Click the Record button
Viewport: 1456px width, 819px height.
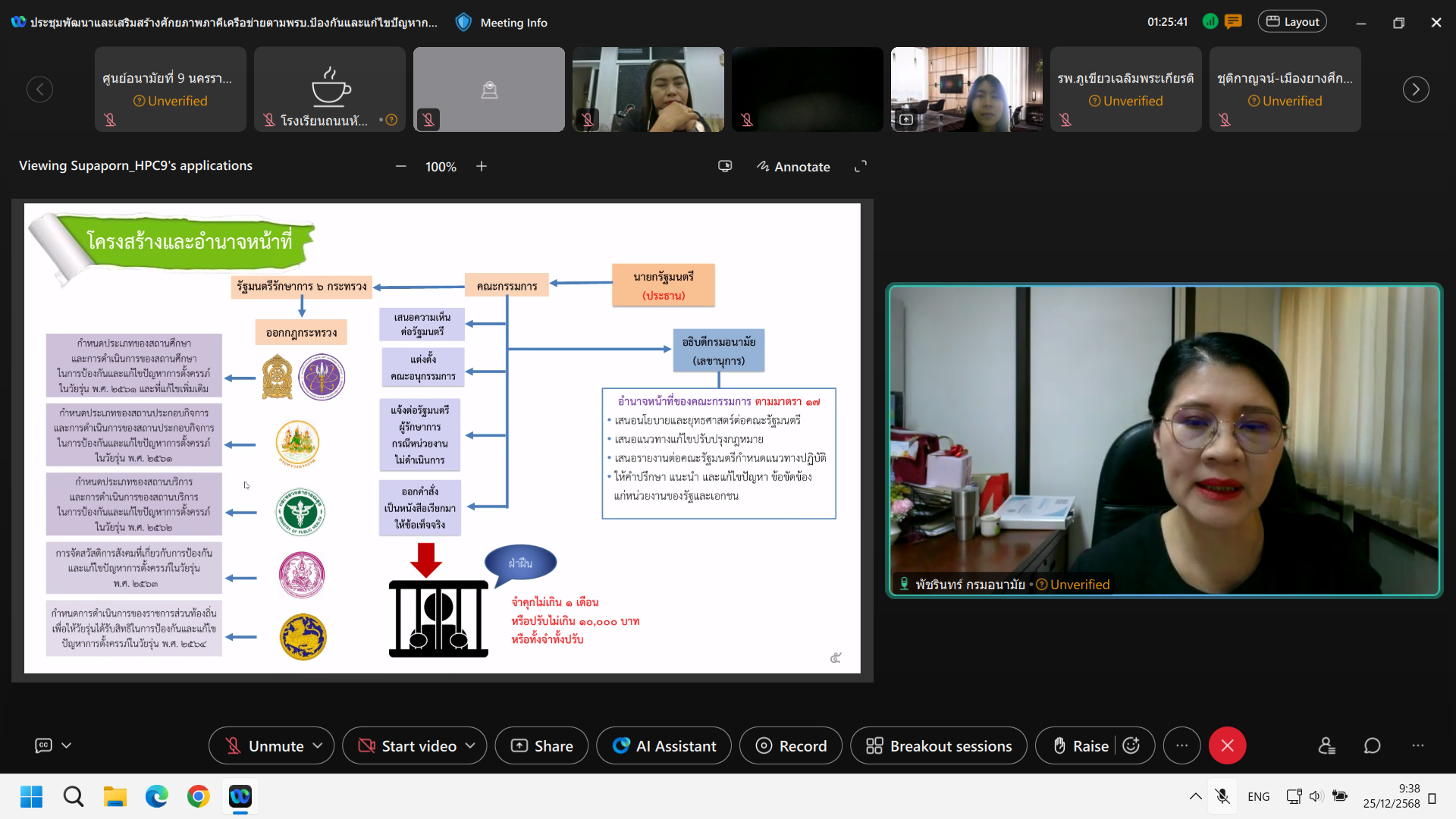[x=791, y=745]
